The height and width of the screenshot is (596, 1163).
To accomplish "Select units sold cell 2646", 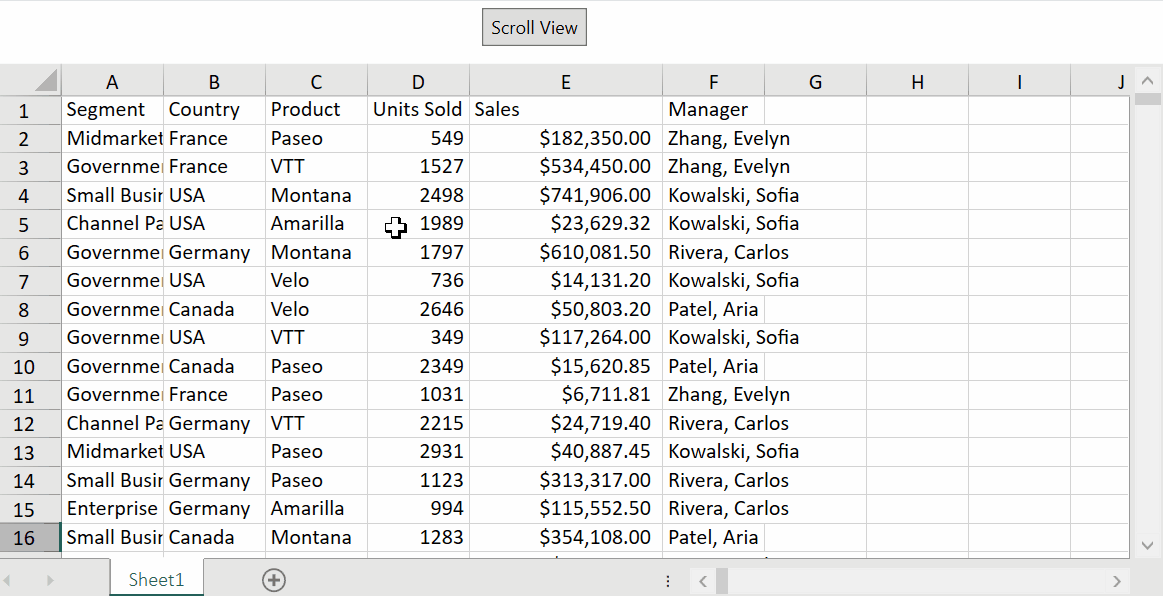I will tap(418, 310).
